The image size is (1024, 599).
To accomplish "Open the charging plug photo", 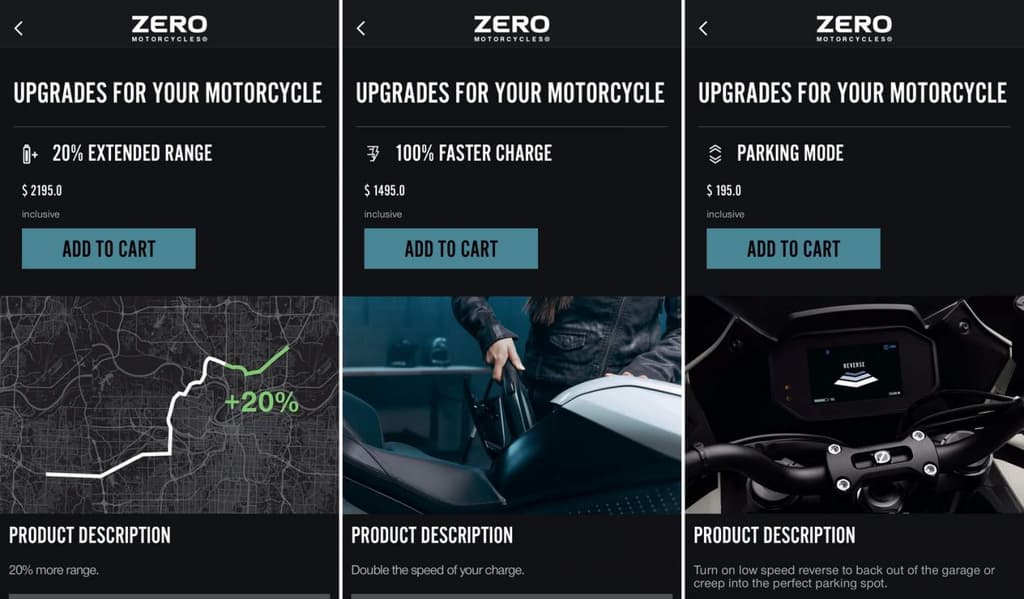I will pos(511,404).
